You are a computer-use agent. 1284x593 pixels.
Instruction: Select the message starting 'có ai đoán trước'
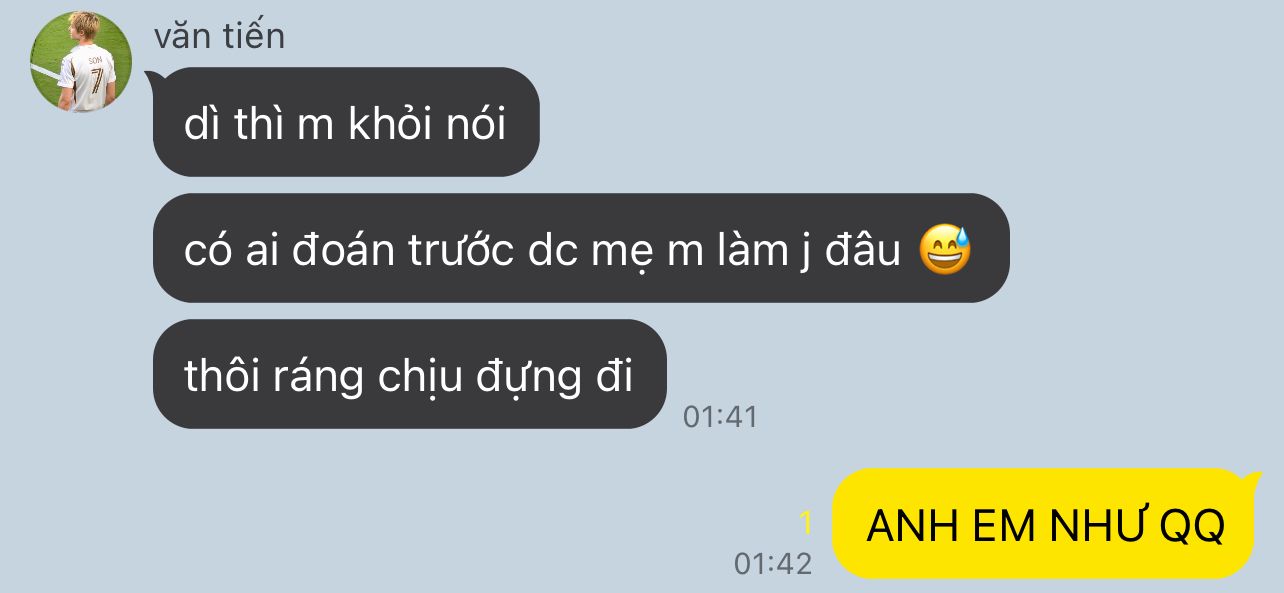coord(581,248)
